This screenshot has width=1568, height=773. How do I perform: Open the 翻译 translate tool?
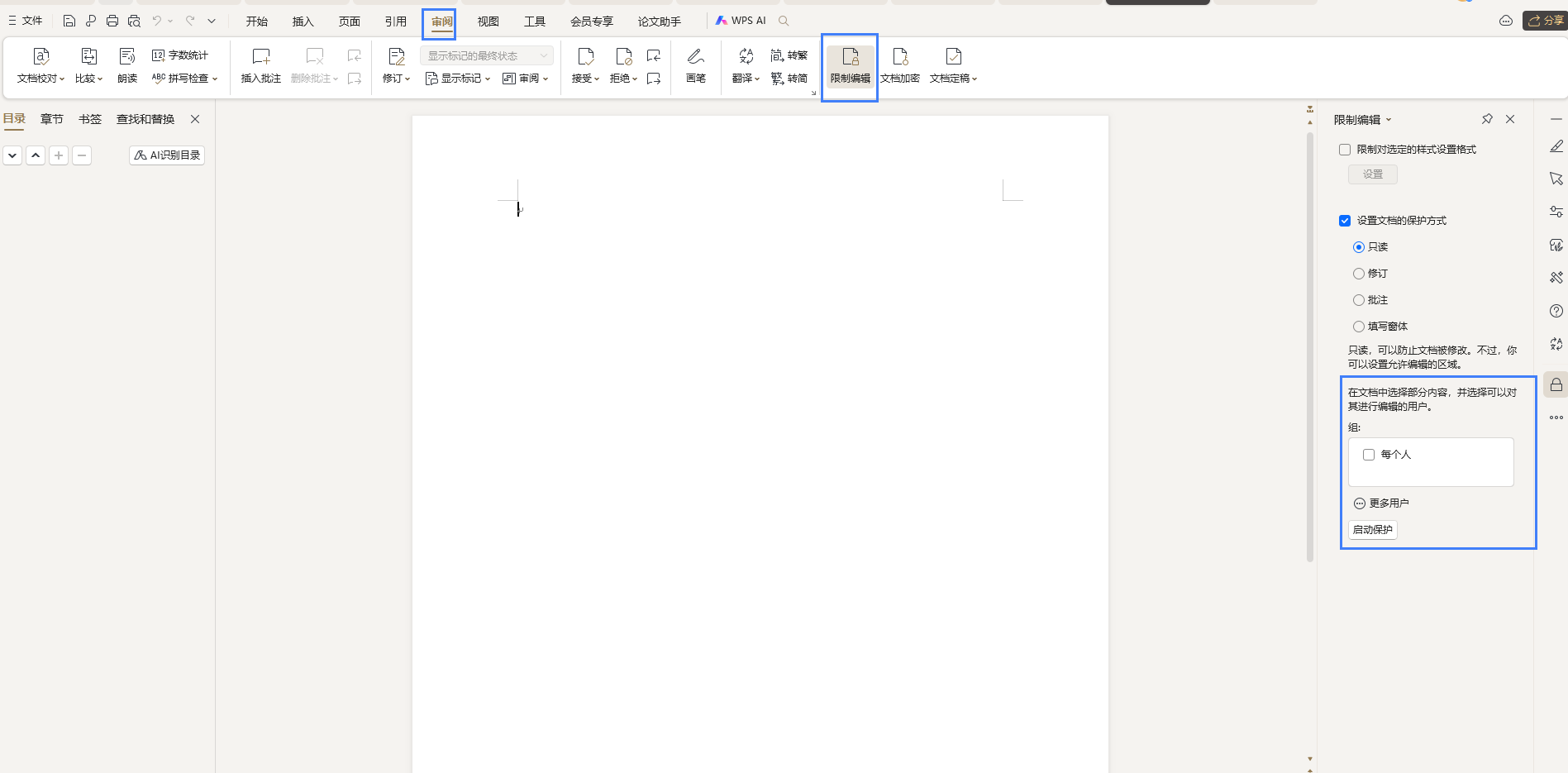[x=746, y=66]
